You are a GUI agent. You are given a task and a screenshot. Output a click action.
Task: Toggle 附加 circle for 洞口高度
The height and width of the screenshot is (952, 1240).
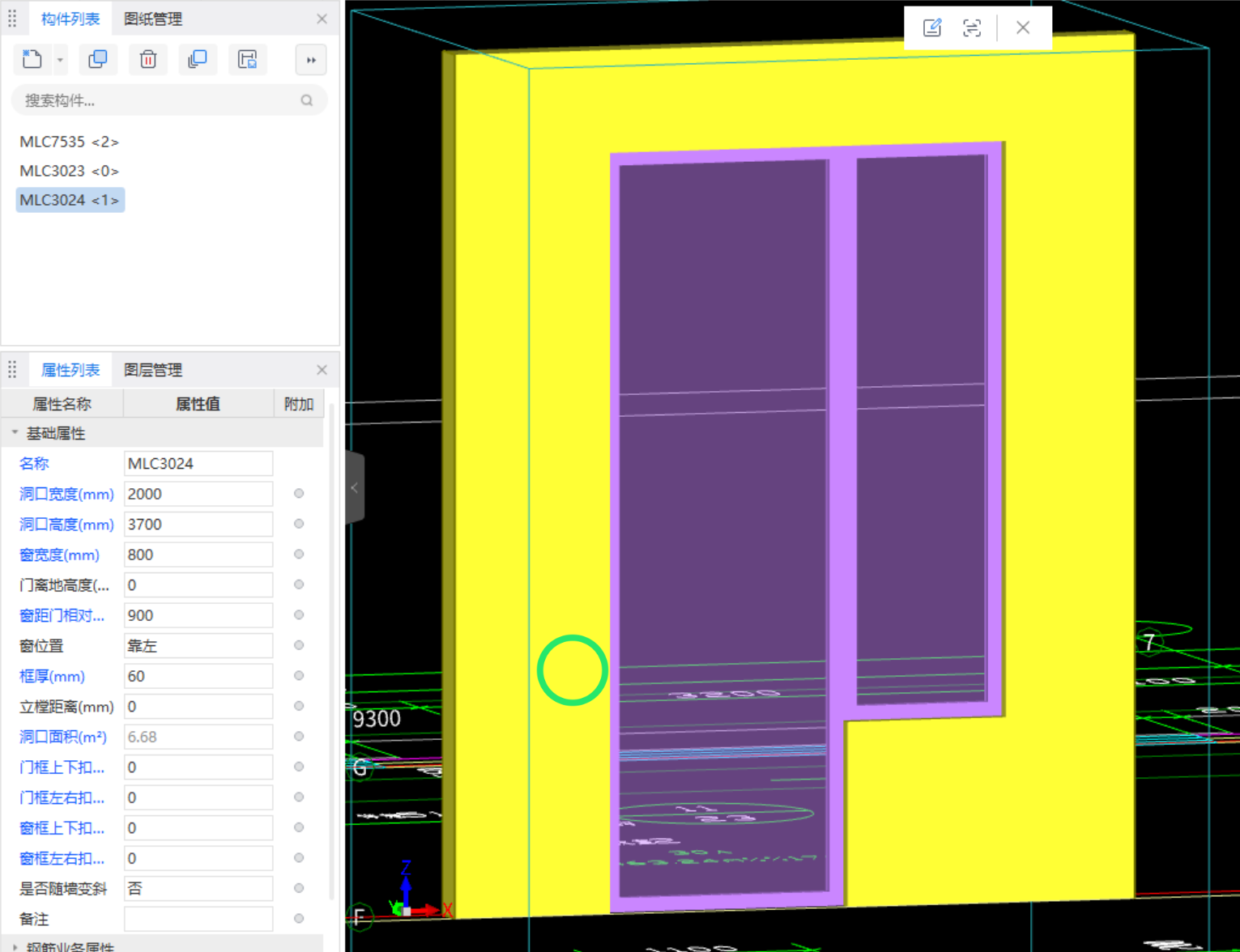299,524
